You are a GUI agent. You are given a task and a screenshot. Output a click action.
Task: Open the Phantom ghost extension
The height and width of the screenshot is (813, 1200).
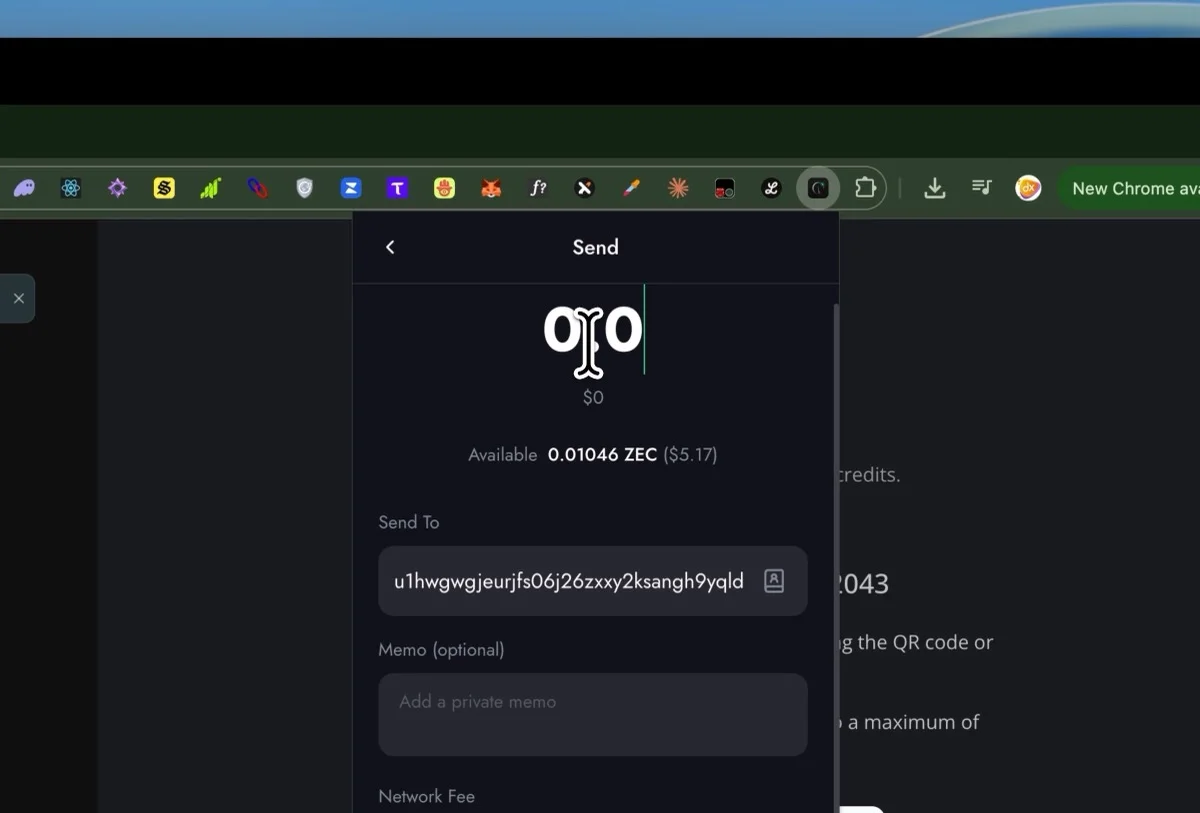point(24,188)
